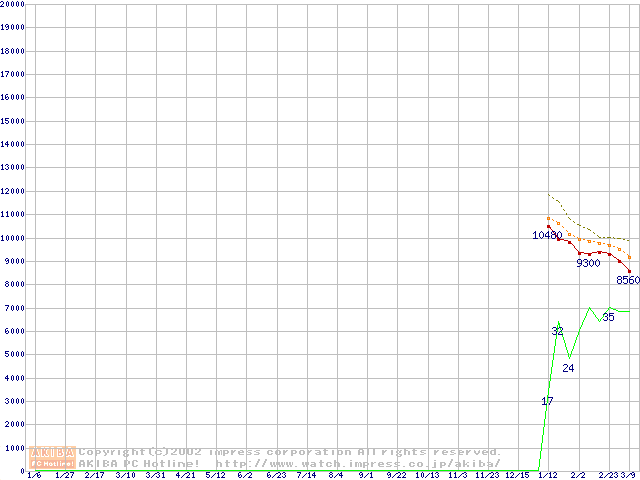This screenshot has width=640, height=480.
Task: Click the 1/6 date on x-axis
Action: click(33, 475)
